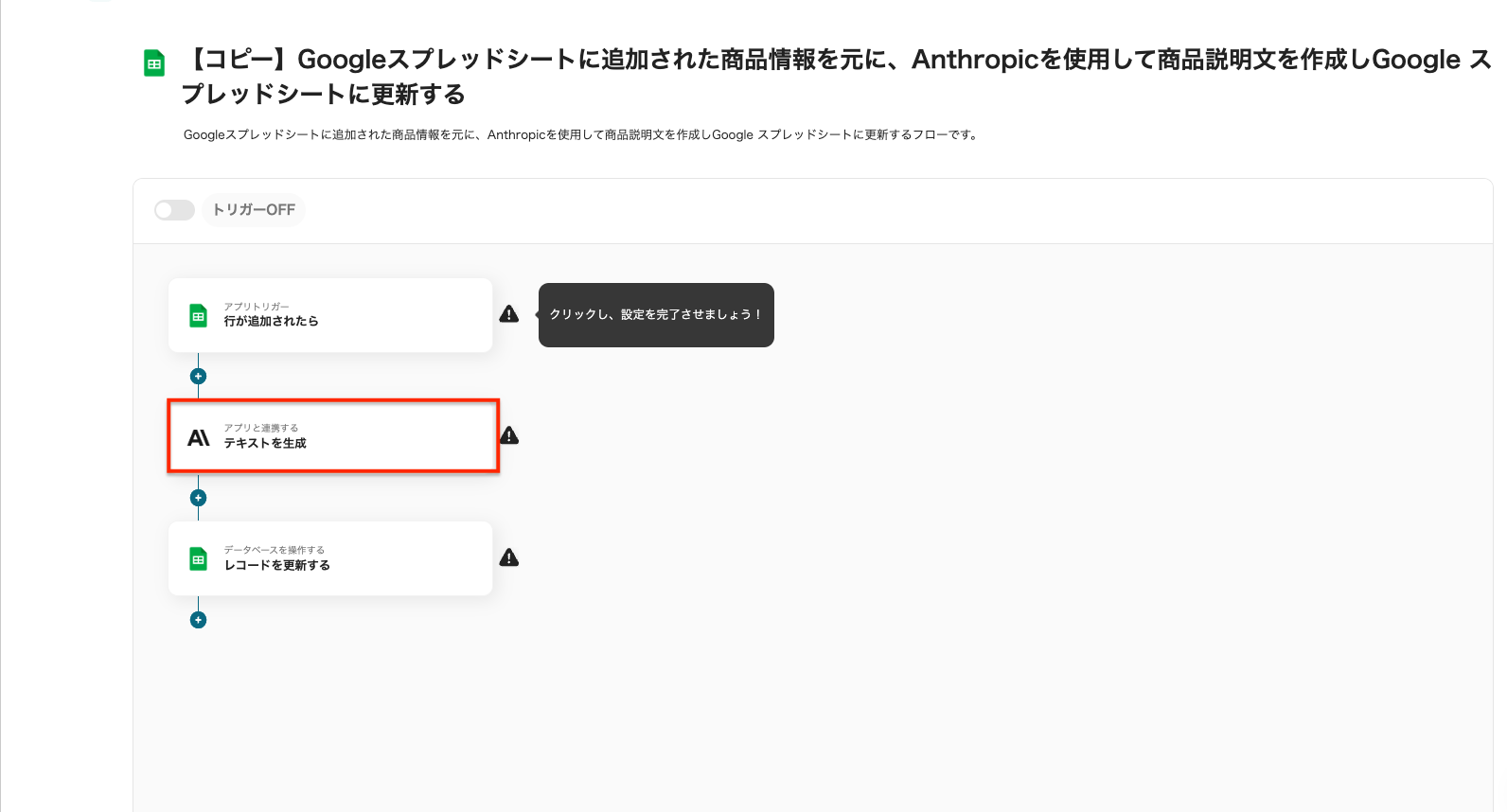Click the アプリトリガー label in first card
Screen dimensions: 1507x812
click(x=257, y=307)
